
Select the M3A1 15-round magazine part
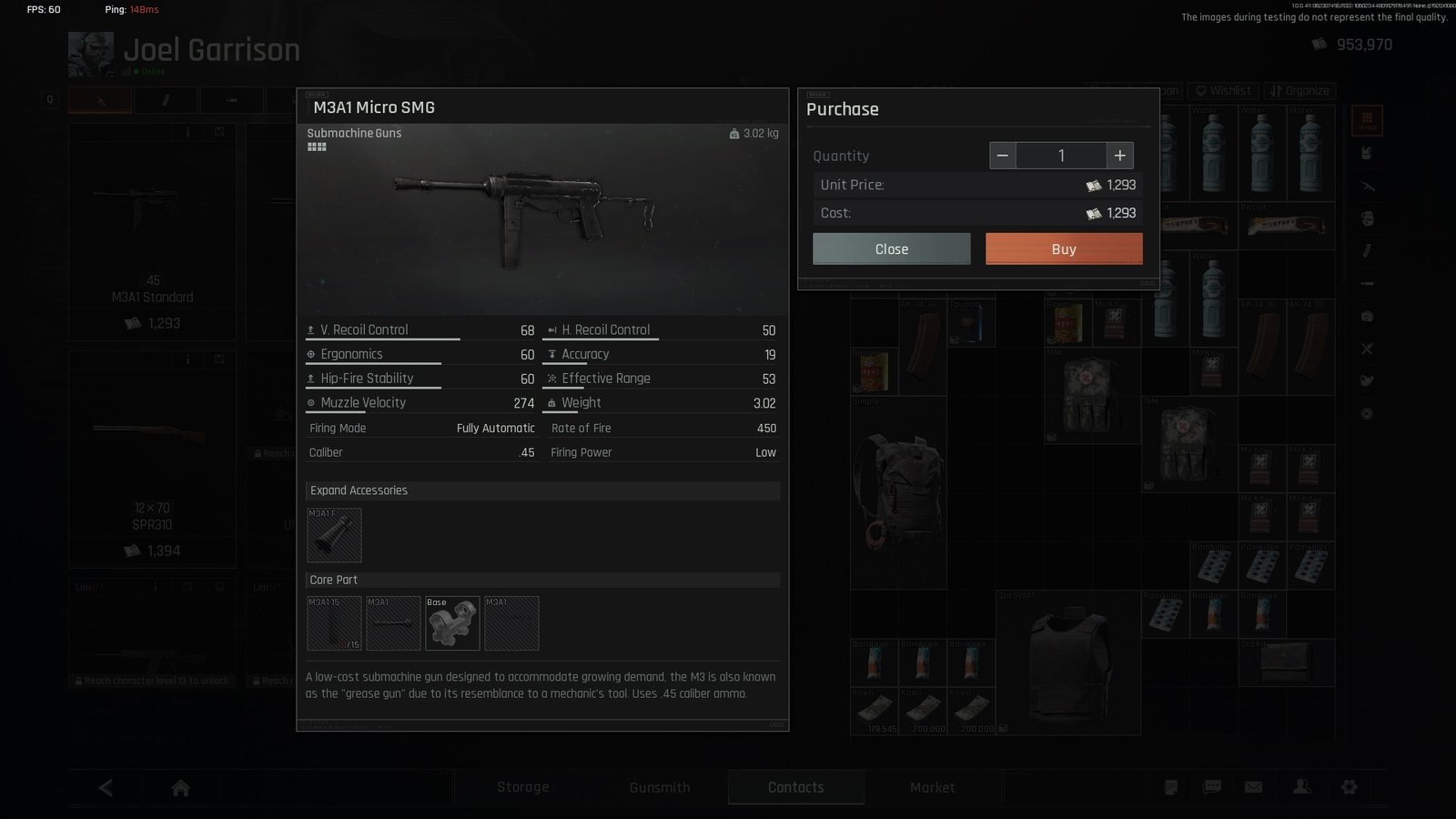coord(334,623)
